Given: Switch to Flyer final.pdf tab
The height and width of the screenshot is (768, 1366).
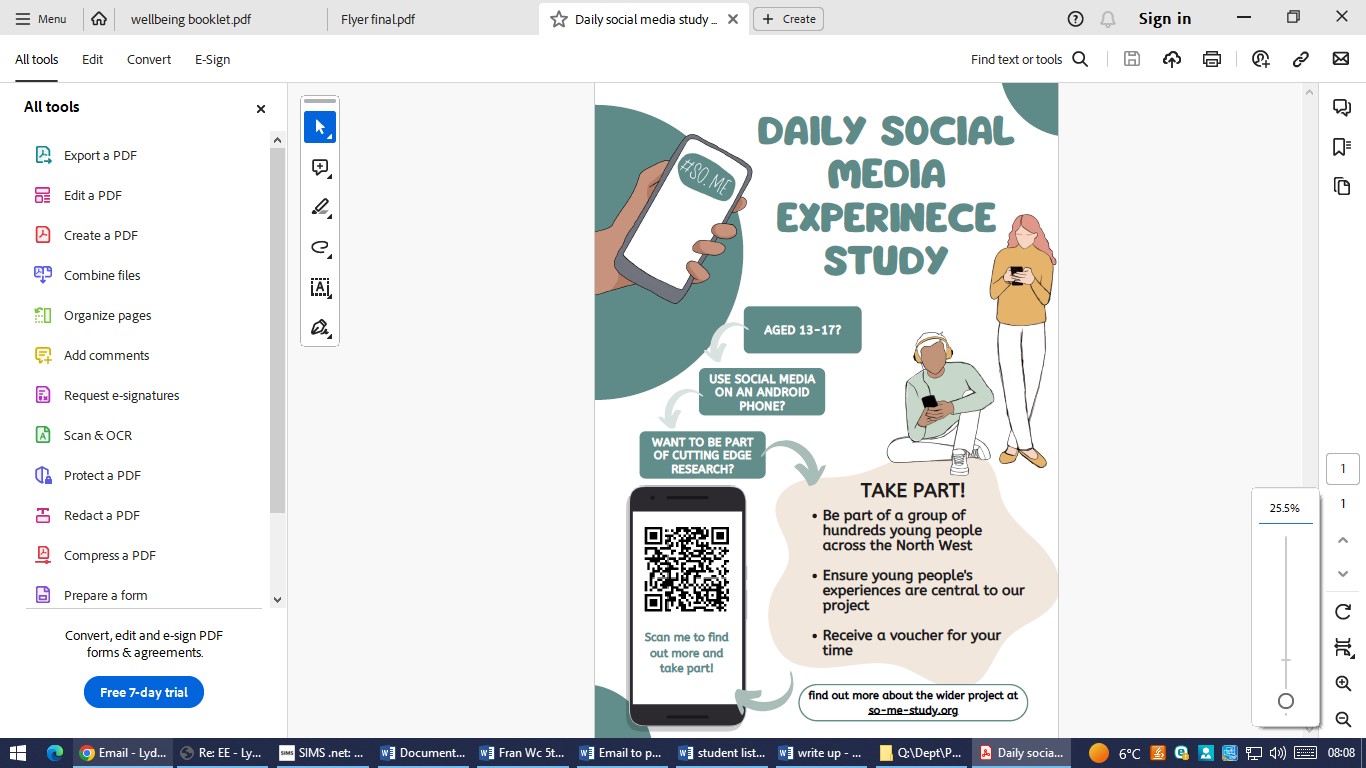Looking at the screenshot, I should pos(378,19).
